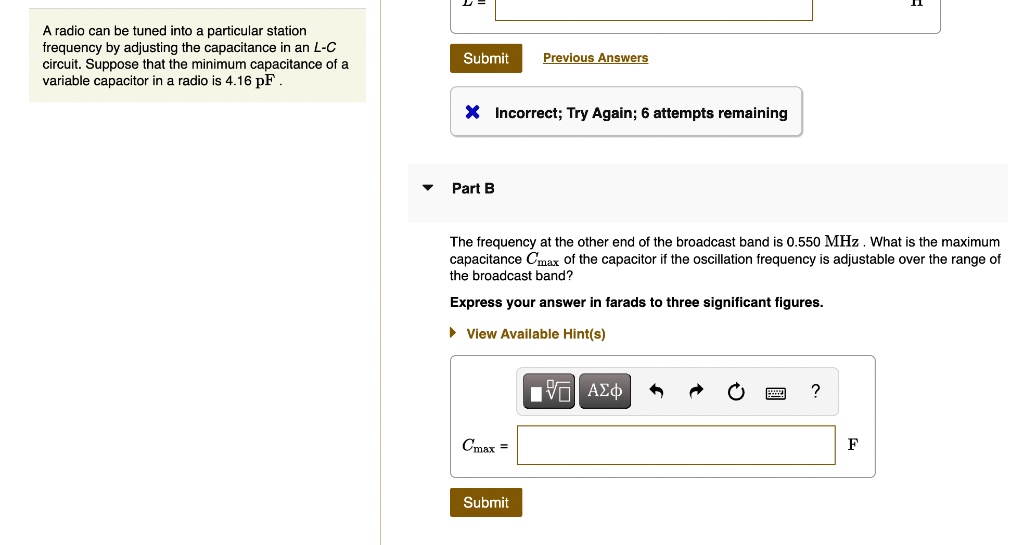This screenshot has width=1024, height=545.
Task: Select the blue X incorrect icon
Action: (472, 112)
